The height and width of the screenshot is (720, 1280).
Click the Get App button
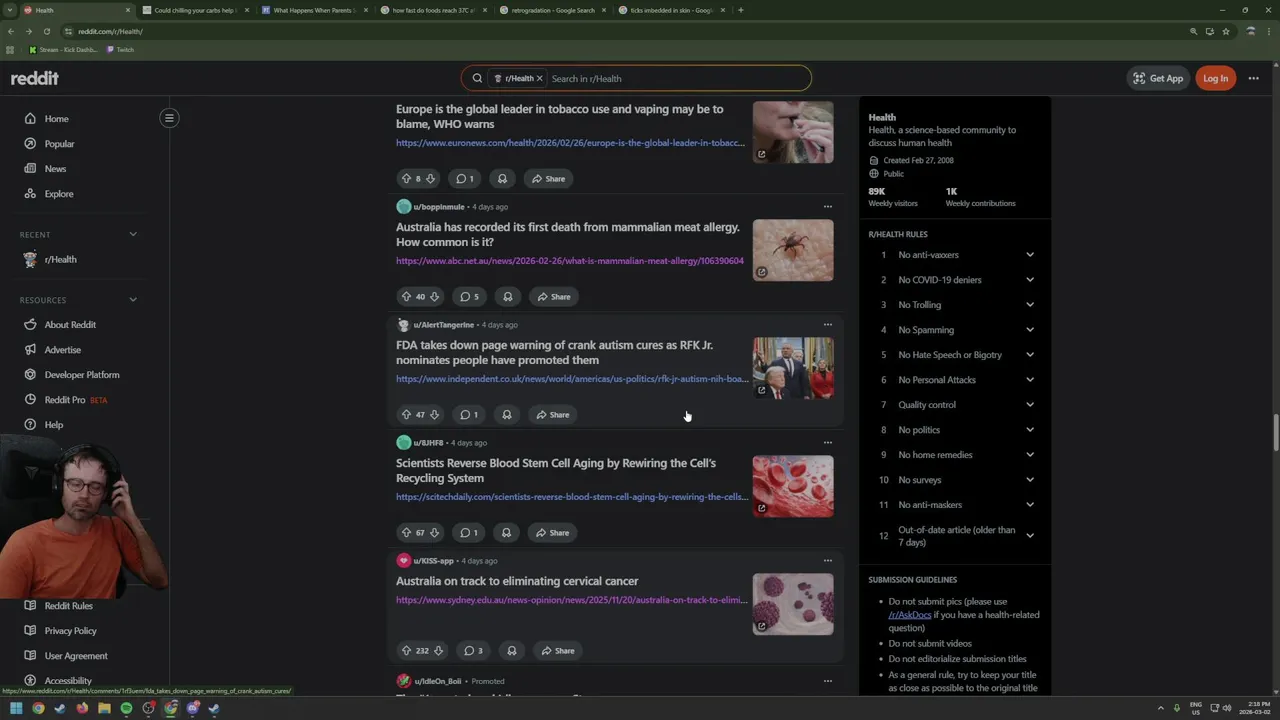click(x=1158, y=78)
